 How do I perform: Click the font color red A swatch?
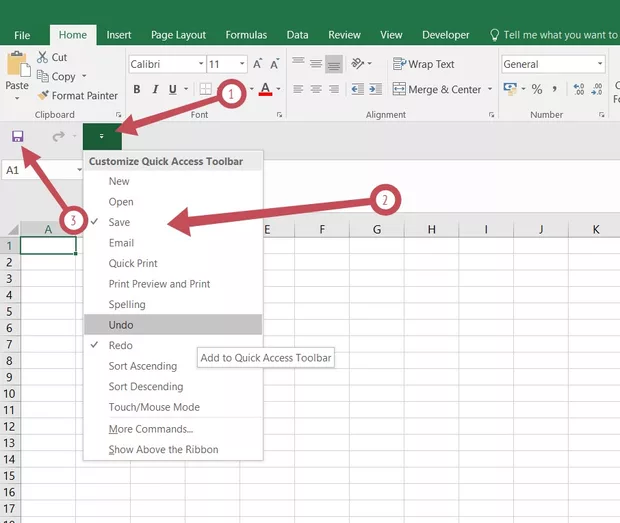click(264, 89)
